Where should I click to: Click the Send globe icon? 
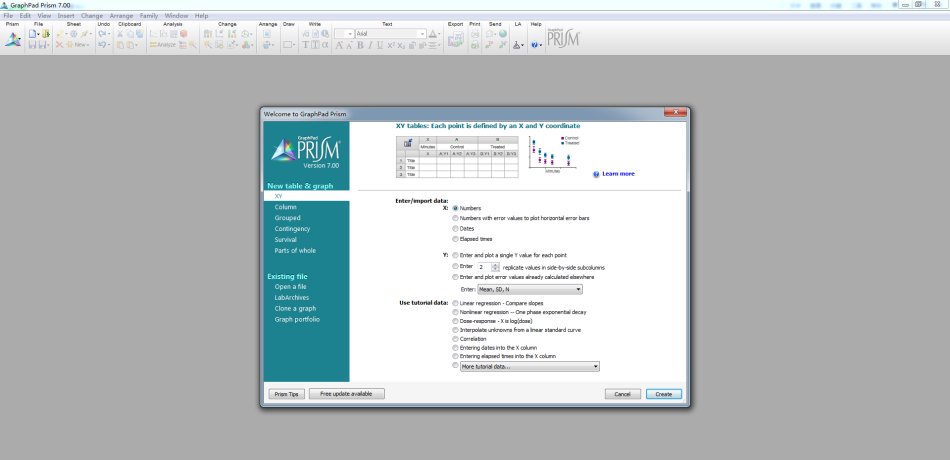[503, 34]
